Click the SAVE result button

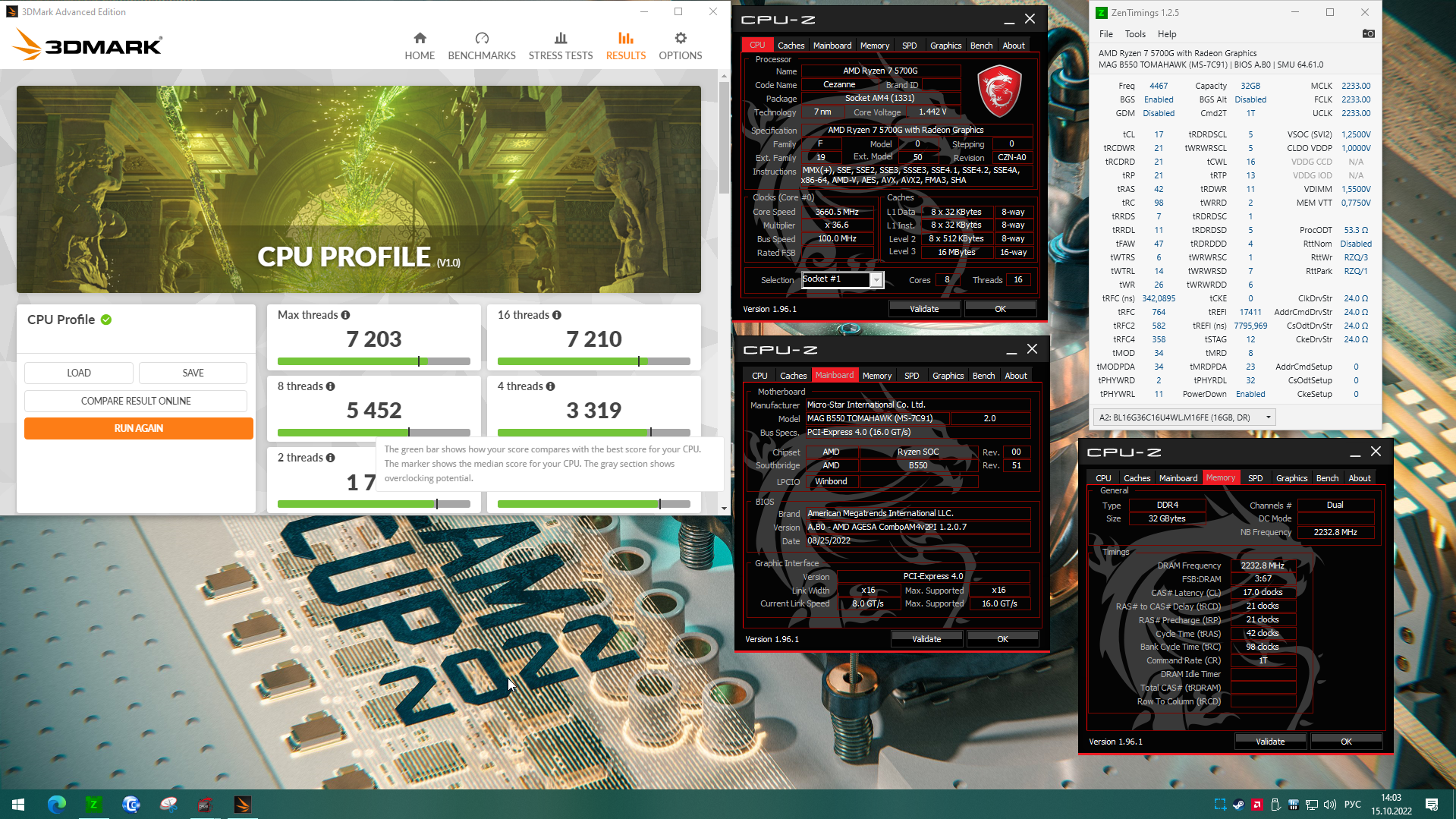193,373
